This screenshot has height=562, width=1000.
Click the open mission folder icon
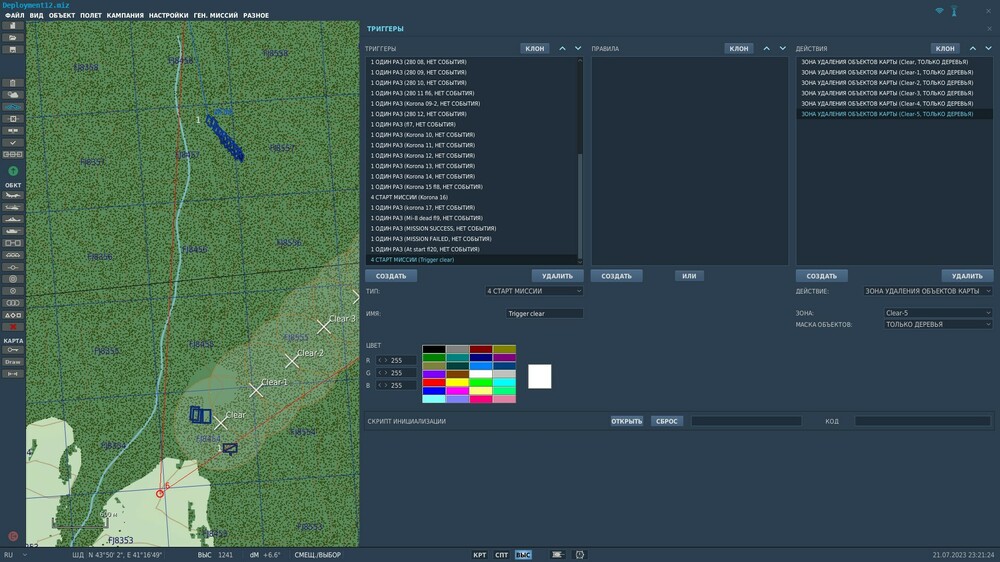coord(13,38)
